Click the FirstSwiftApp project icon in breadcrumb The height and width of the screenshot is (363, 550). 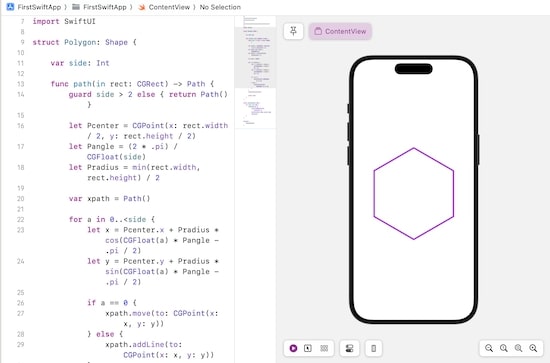[11, 7]
